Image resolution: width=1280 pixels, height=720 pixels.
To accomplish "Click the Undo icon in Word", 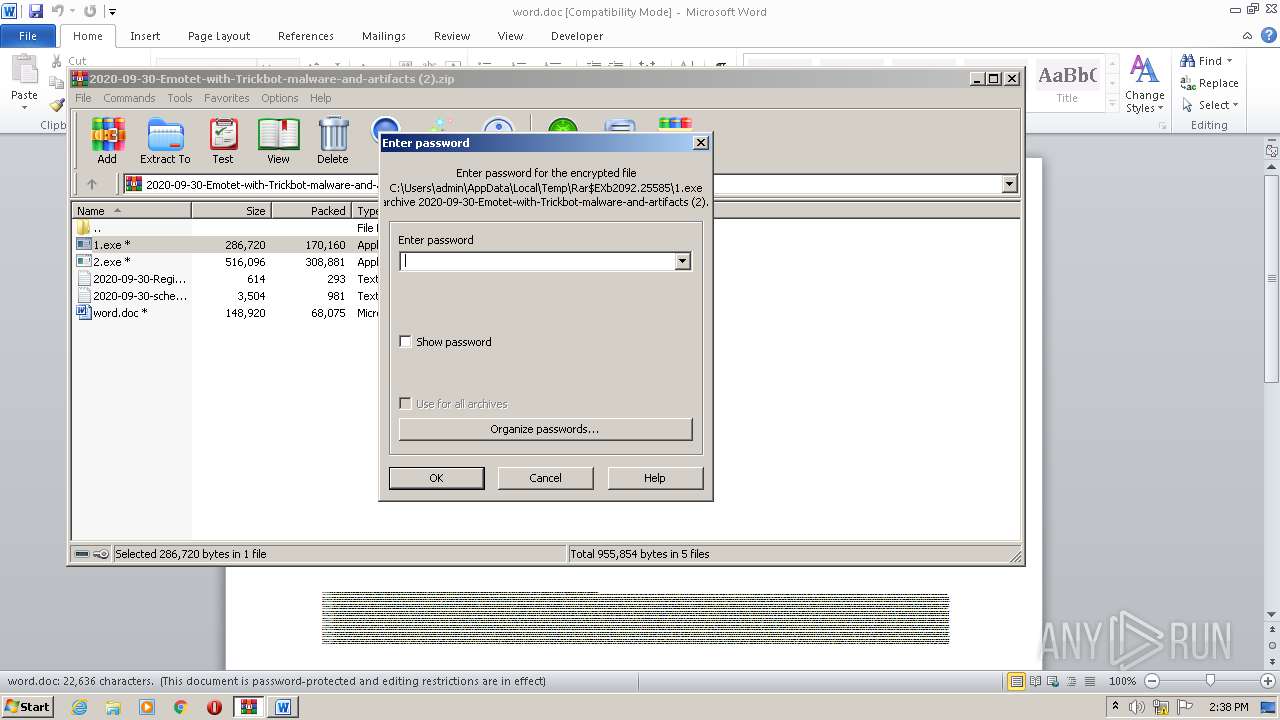I will tap(57, 11).
